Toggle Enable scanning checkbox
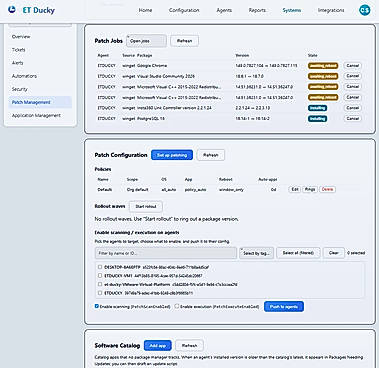Viewport: 379px width, 368px height. (x=97, y=306)
